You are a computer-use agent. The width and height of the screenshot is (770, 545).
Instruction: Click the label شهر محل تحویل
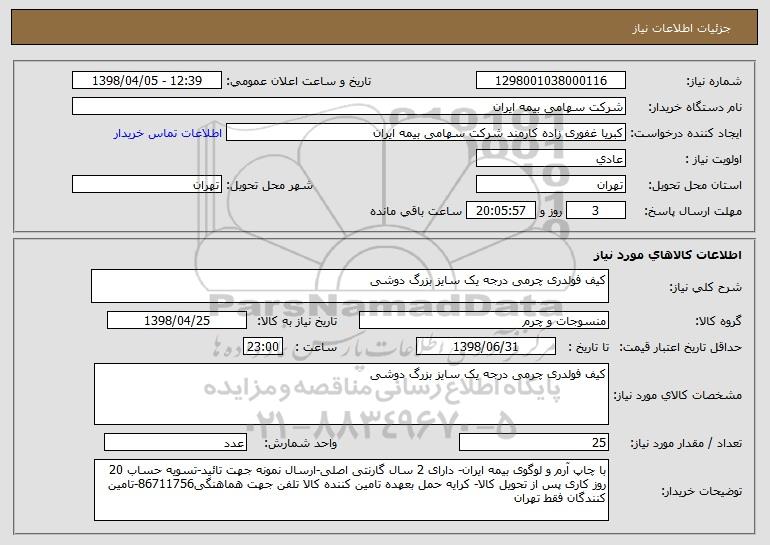[x=269, y=186]
